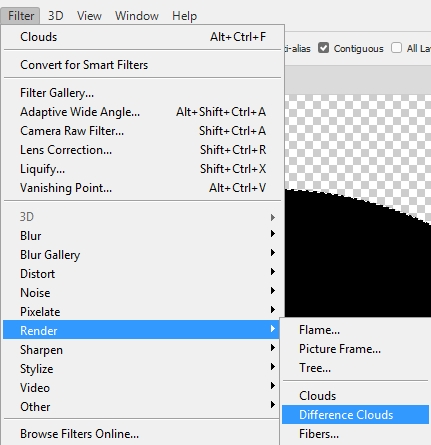Open the Noise submenu arrow
431x445 pixels.
point(273,291)
